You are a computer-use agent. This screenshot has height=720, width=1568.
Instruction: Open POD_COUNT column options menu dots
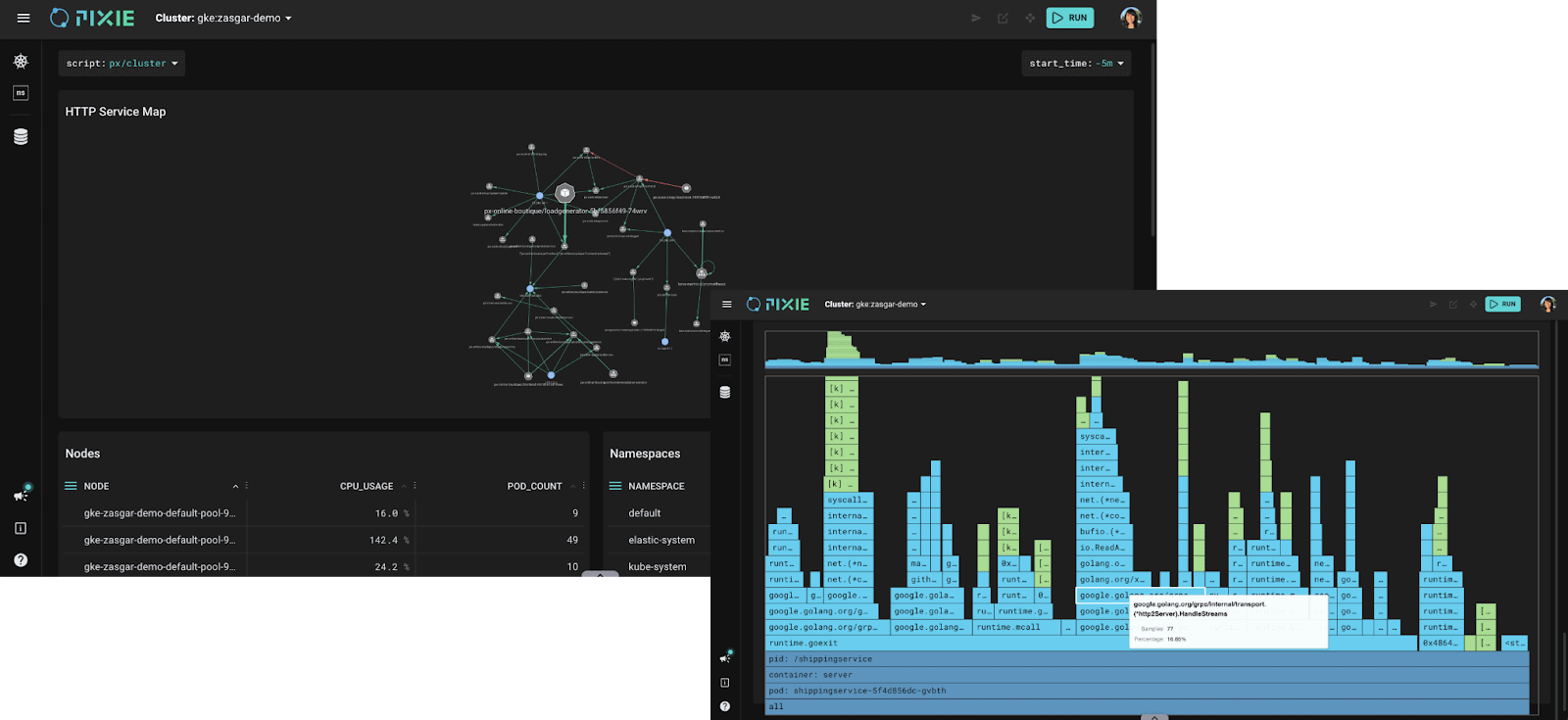pyautogui.click(x=584, y=486)
